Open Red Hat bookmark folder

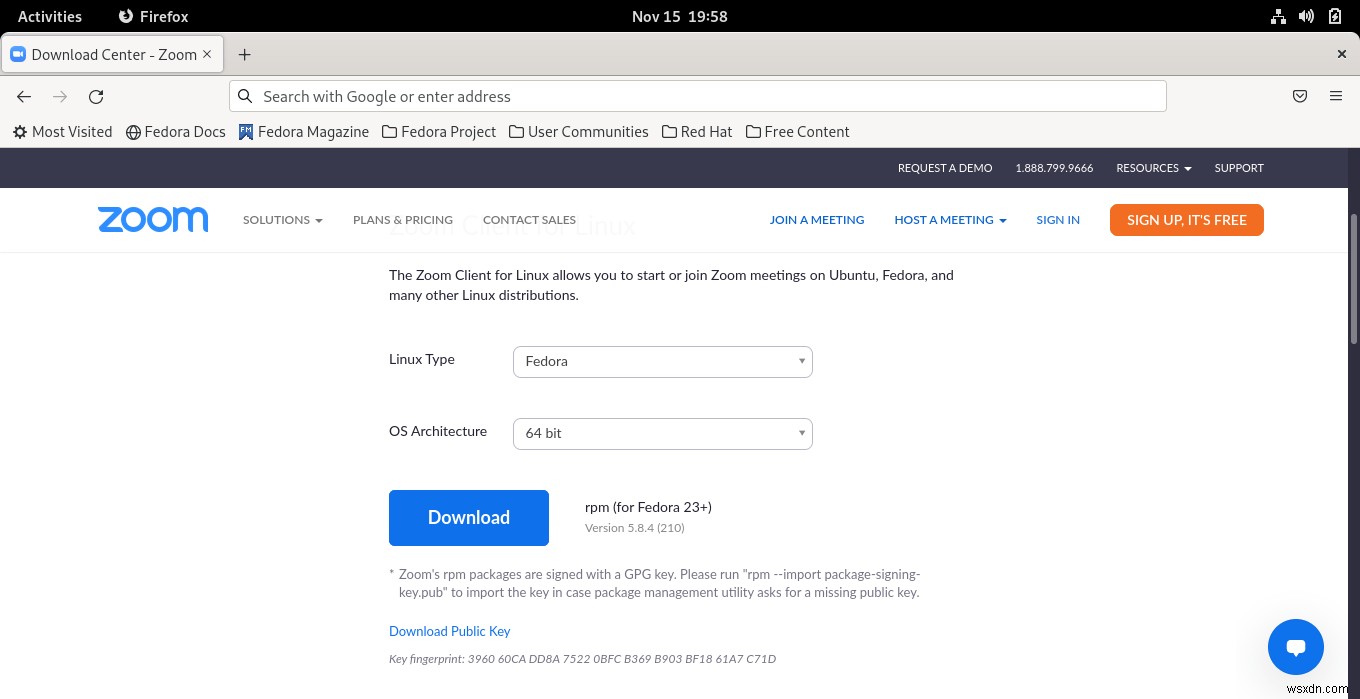697,132
